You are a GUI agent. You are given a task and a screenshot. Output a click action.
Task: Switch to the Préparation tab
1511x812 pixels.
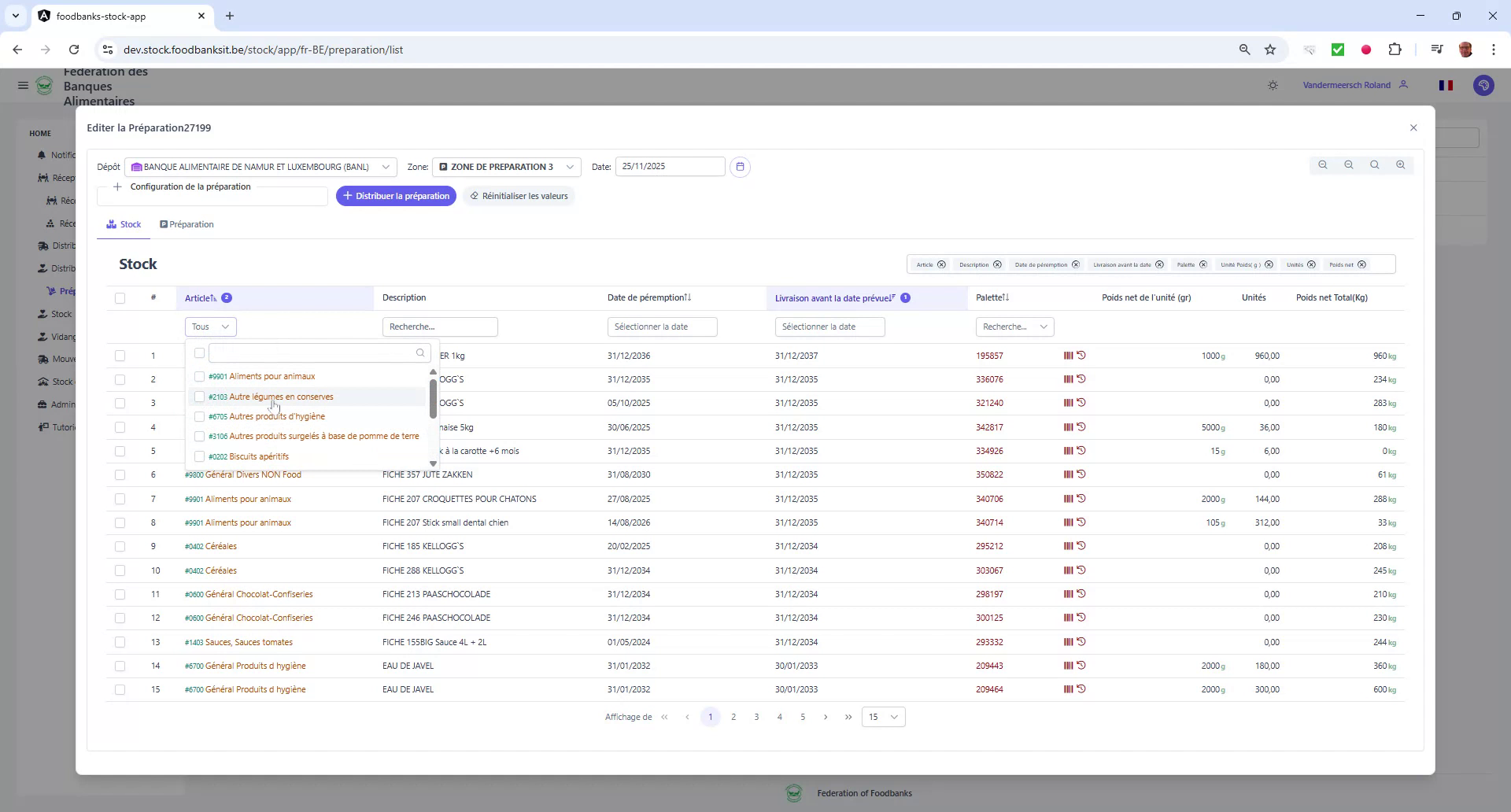click(187, 224)
